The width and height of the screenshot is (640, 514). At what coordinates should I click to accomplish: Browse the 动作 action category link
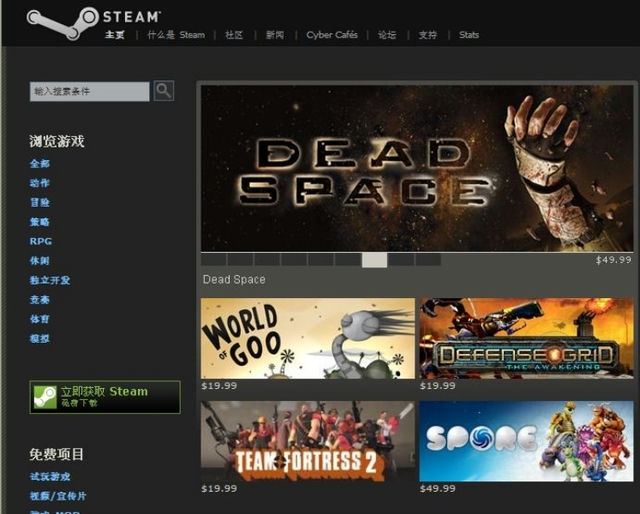(x=39, y=183)
